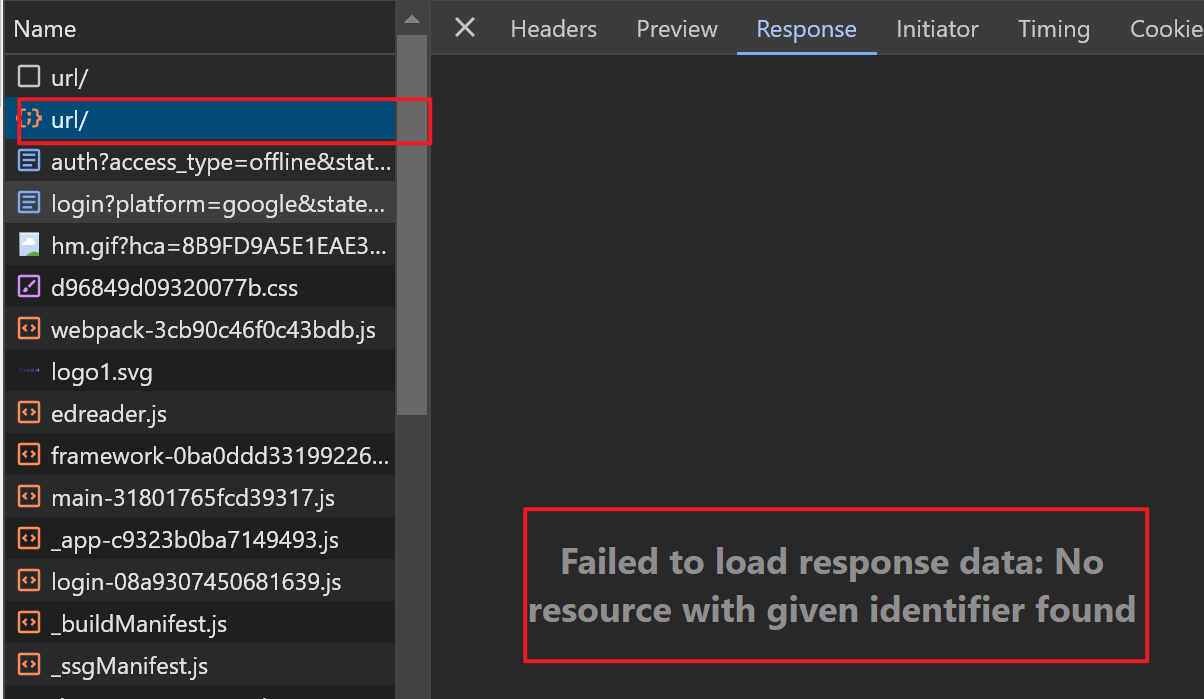Click the document icon beside login?platform=google
The image size is (1204, 699).
coord(30,203)
